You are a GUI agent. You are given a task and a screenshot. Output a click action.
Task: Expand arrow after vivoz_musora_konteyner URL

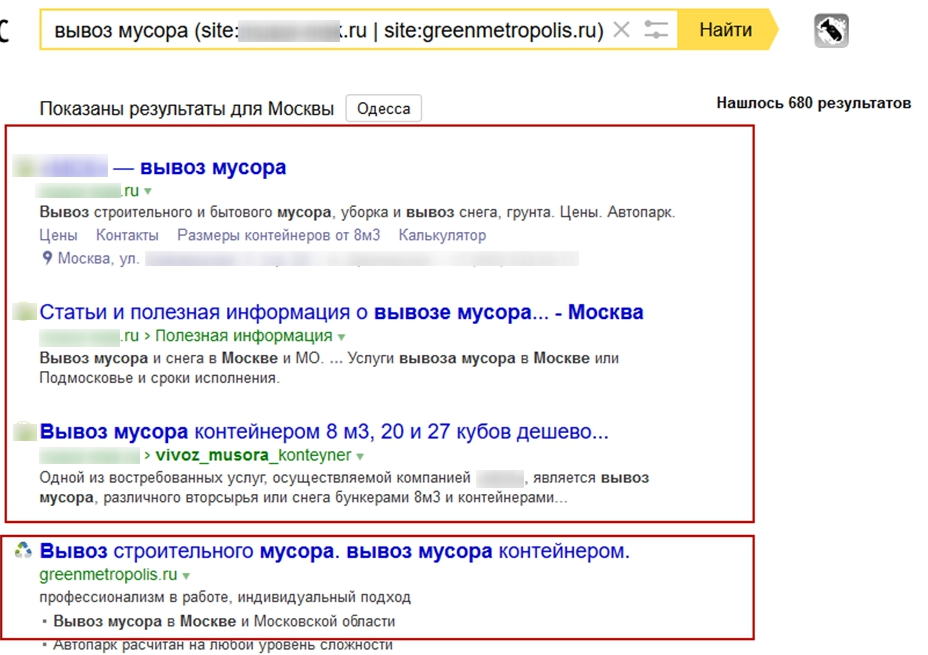[360, 457]
